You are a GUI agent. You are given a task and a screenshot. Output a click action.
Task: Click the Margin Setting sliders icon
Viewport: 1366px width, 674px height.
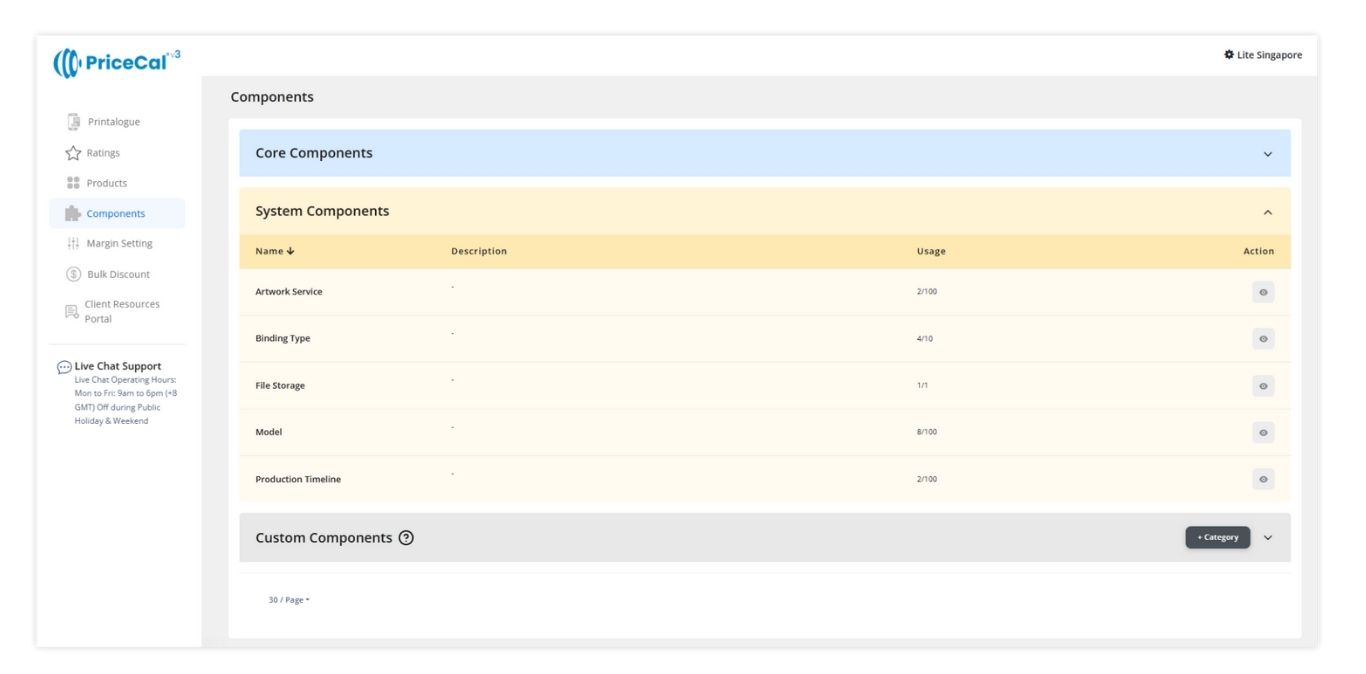tap(73, 244)
